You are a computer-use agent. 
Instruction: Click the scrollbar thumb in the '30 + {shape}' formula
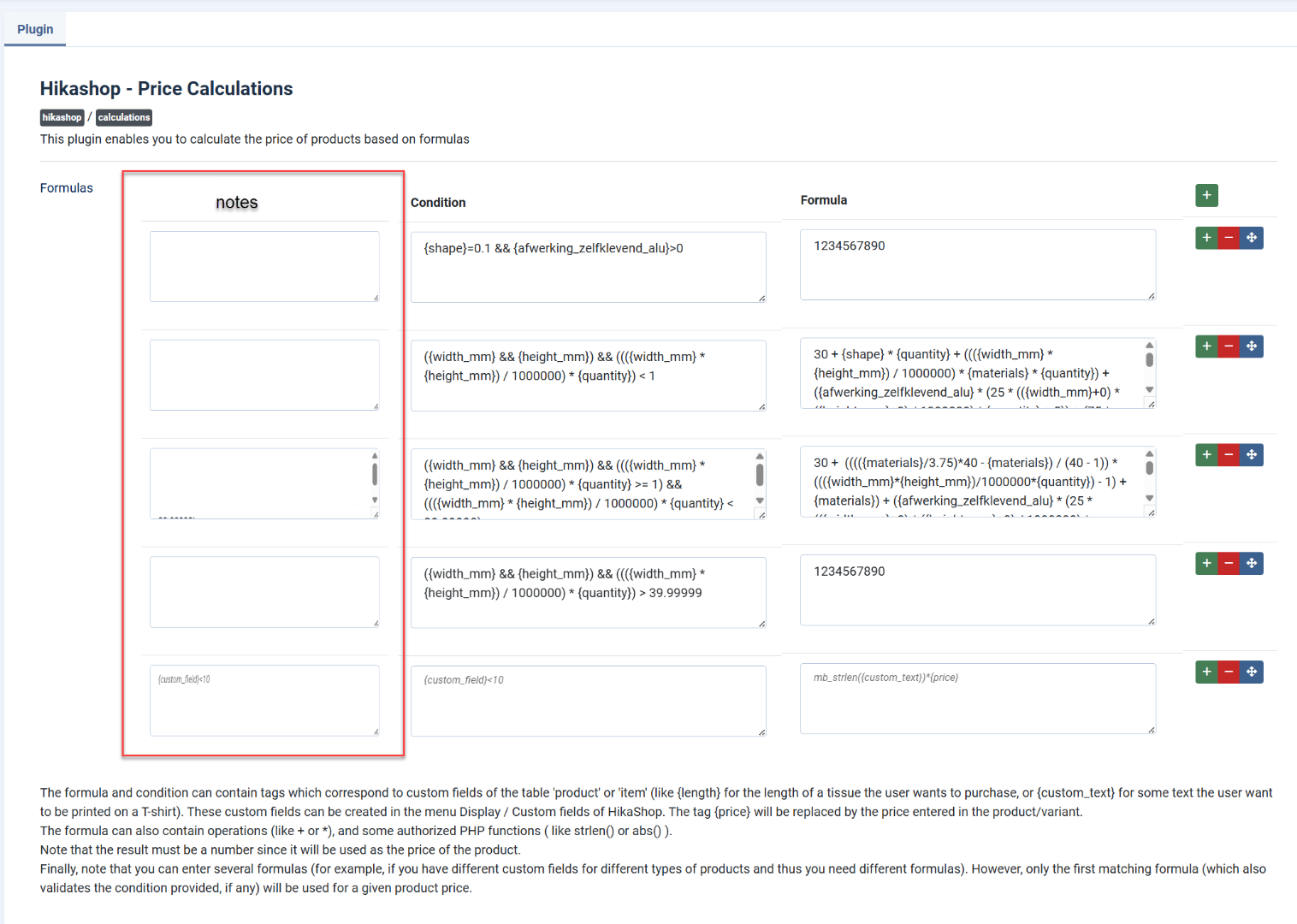pos(1149,360)
